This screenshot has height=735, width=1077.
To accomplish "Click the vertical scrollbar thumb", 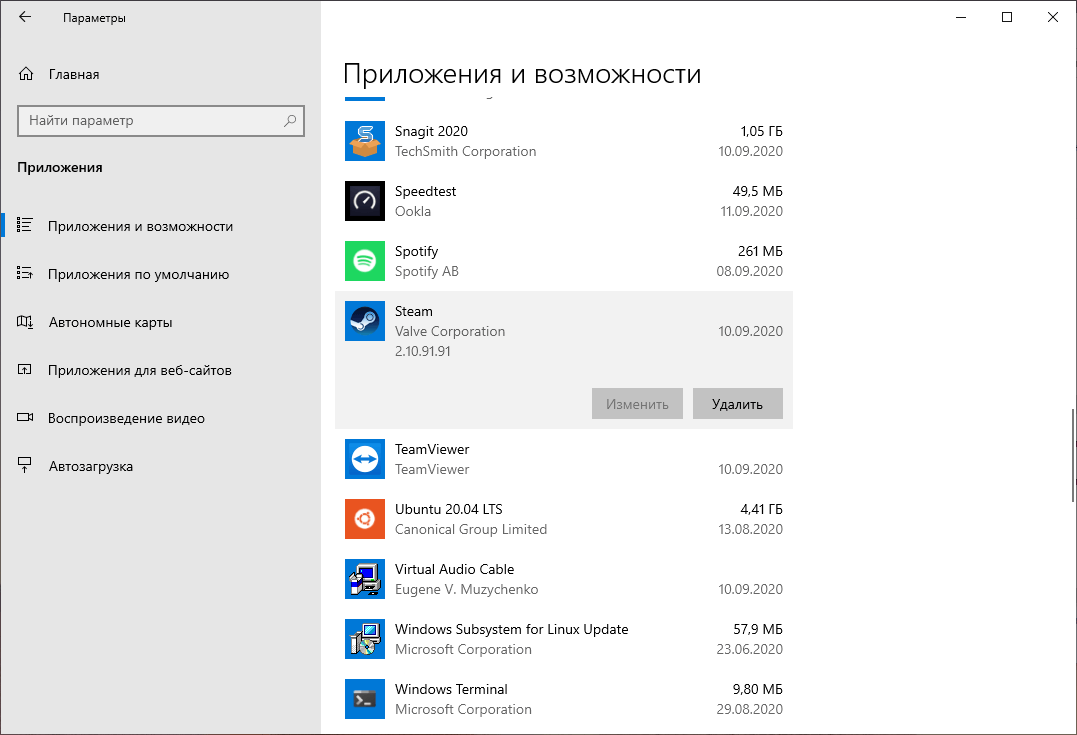I will [1073, 455].
